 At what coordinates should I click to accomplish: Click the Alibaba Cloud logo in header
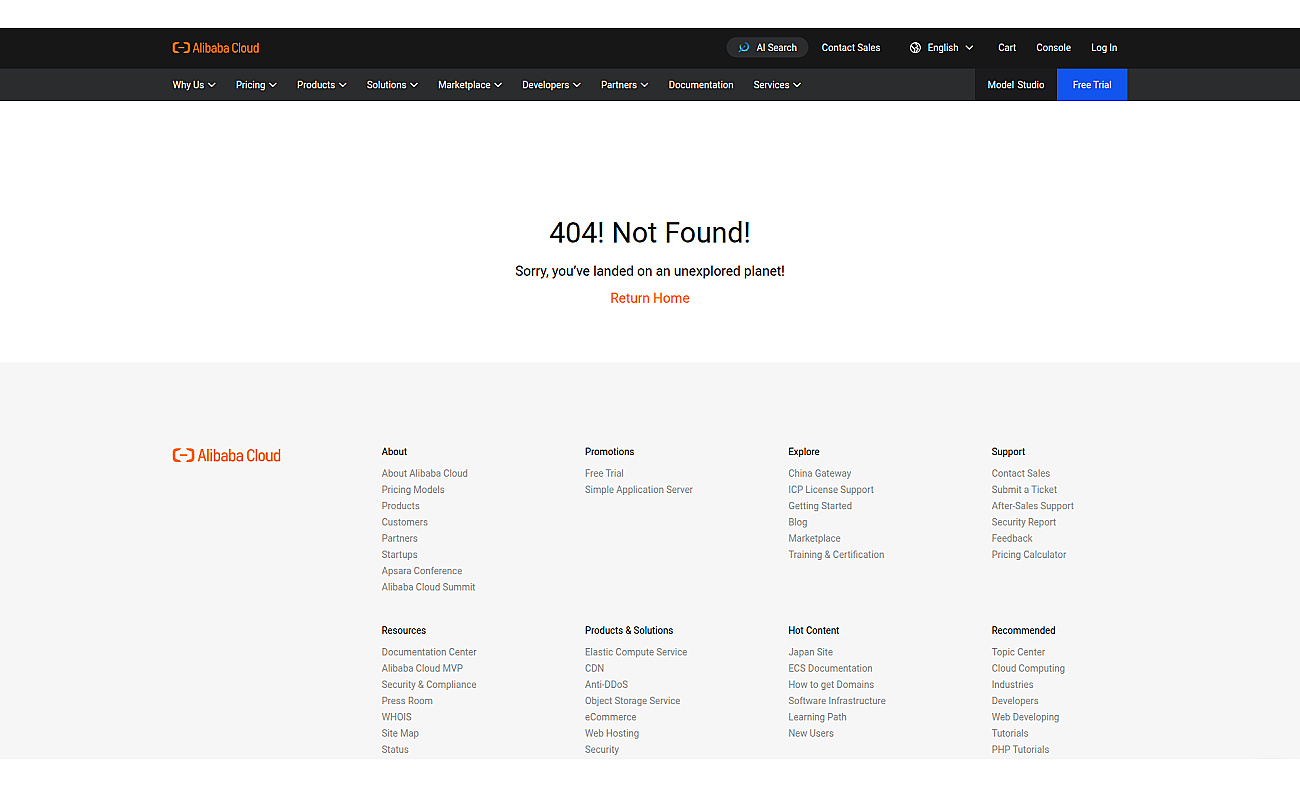click(216, 48)
